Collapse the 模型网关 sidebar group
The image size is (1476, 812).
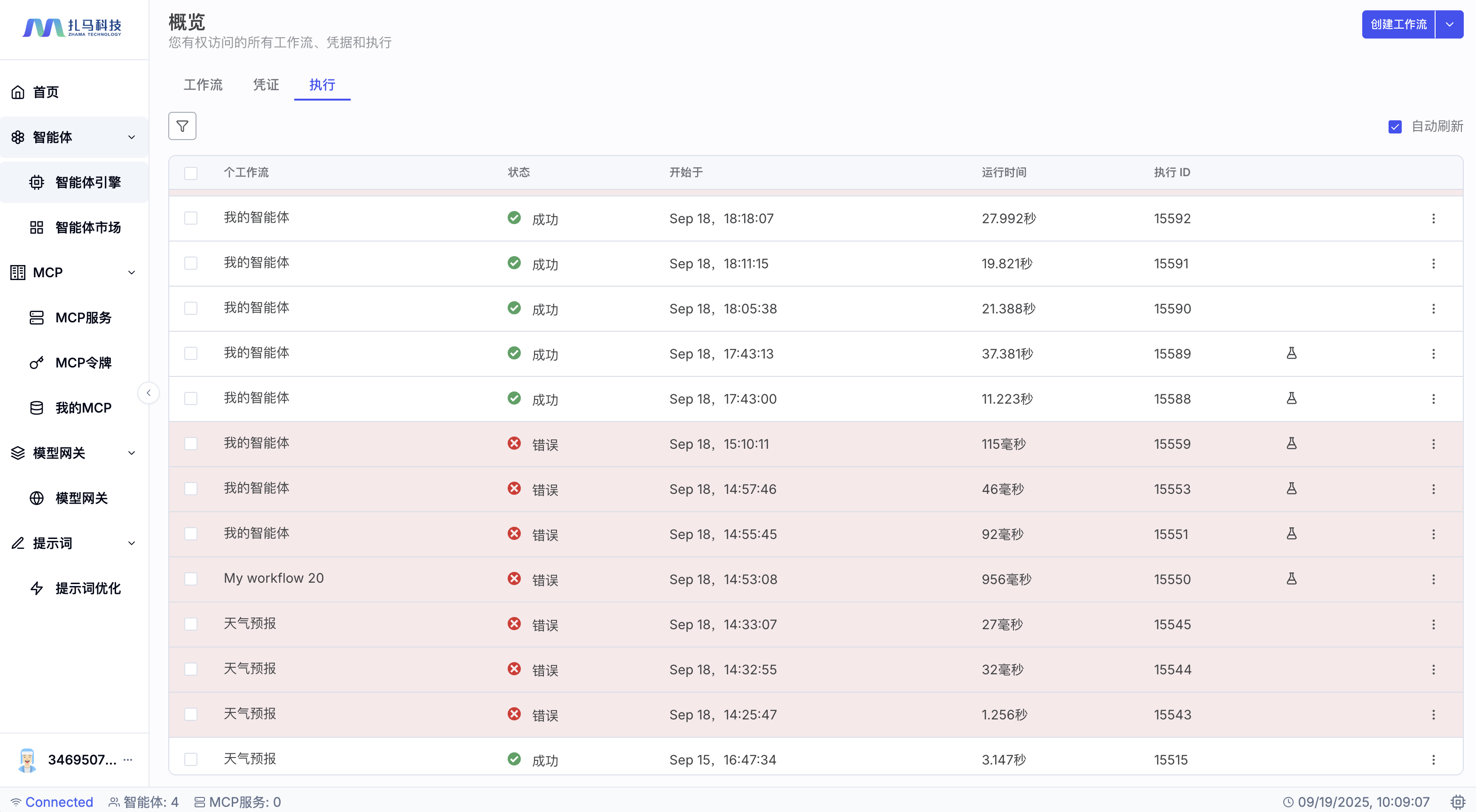[x=131, y=453]
